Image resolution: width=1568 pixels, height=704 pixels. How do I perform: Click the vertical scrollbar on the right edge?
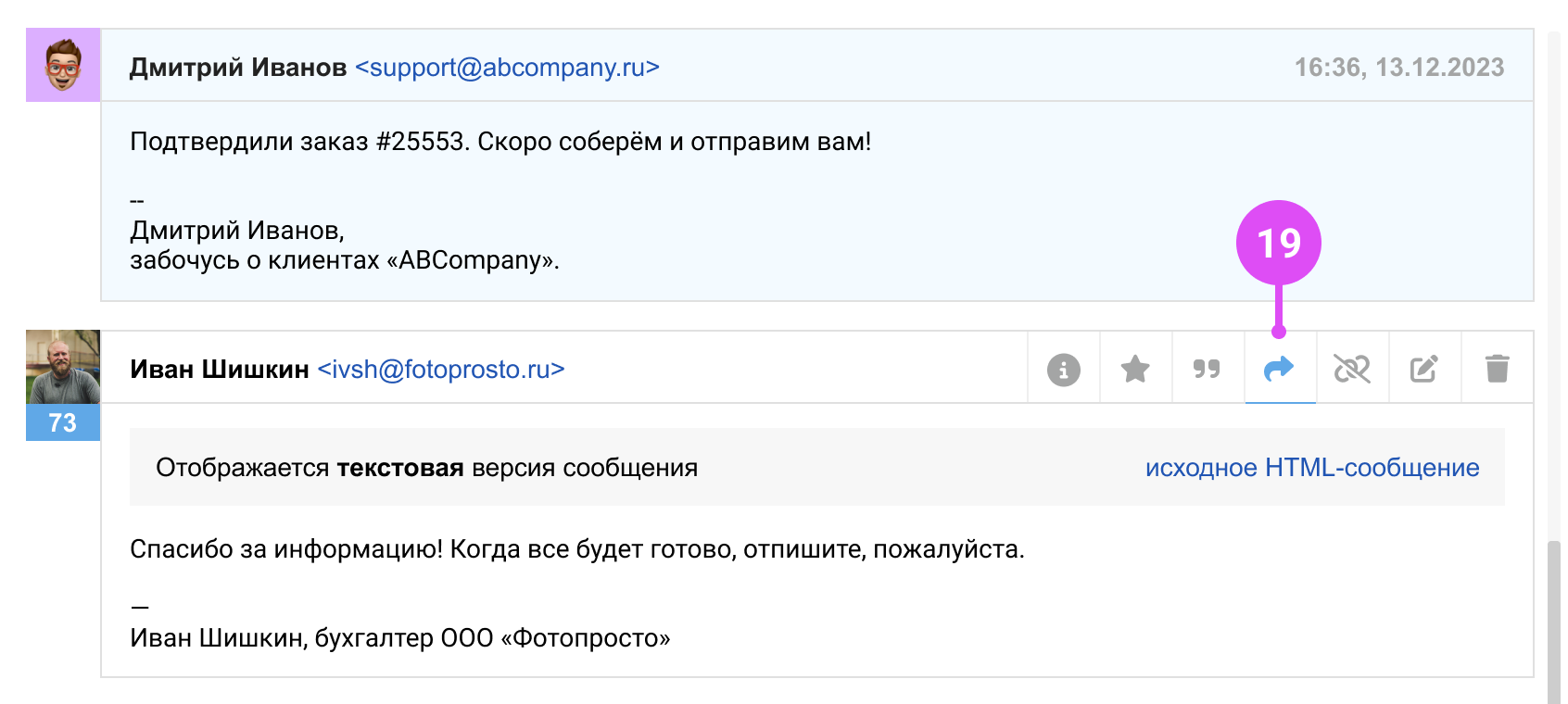(1553, 621)
